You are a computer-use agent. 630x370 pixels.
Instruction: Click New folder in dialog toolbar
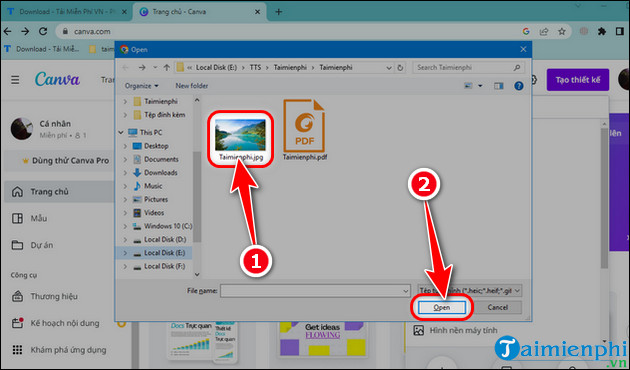click(192, 86)
